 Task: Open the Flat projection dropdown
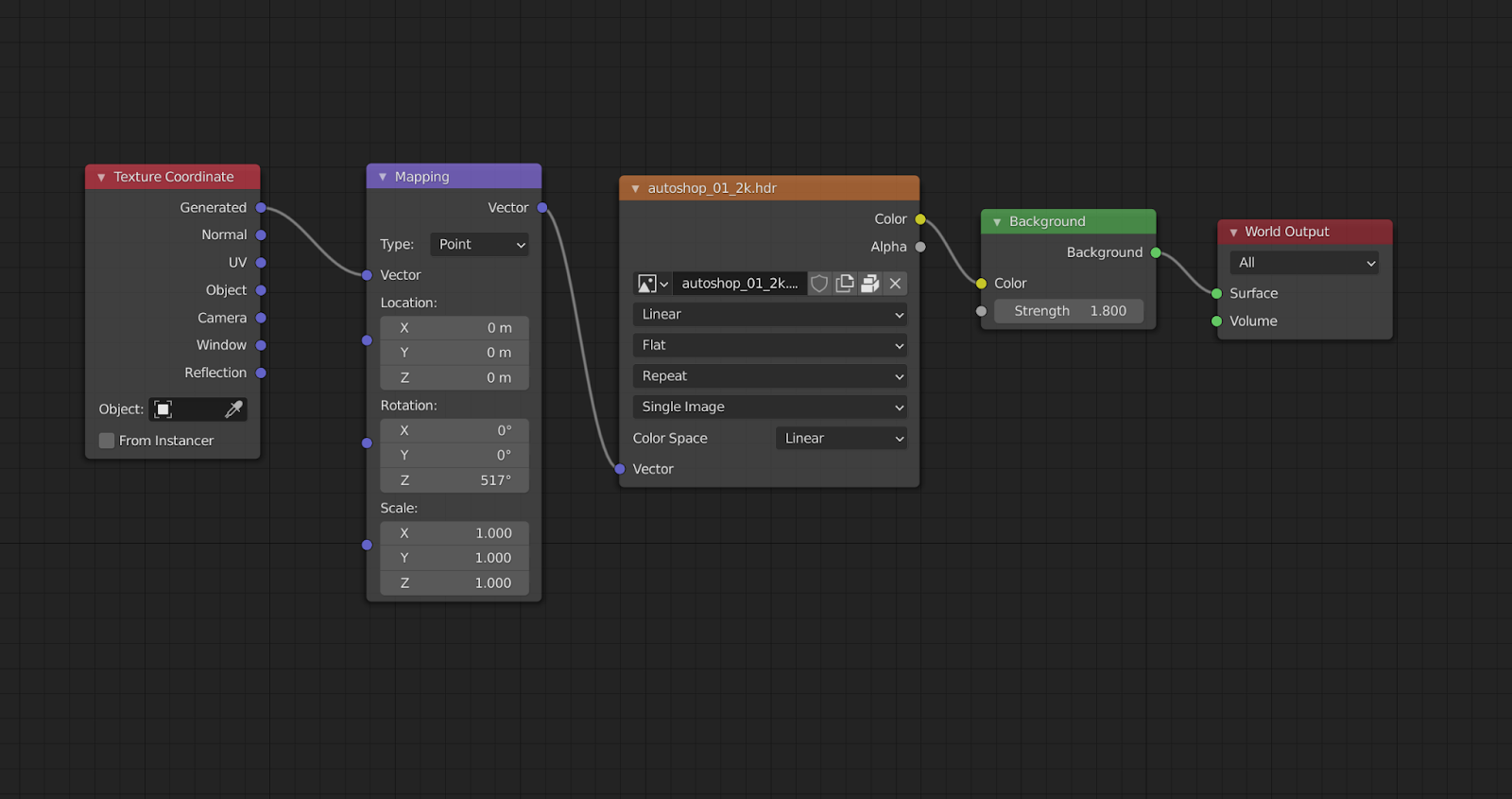coord(770,345)
